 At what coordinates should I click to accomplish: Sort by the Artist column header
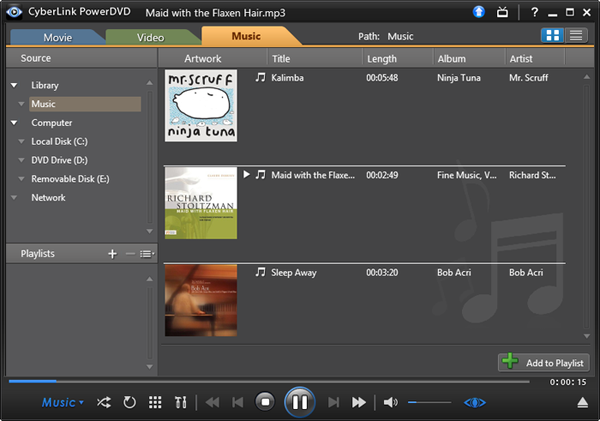[535, 59]
